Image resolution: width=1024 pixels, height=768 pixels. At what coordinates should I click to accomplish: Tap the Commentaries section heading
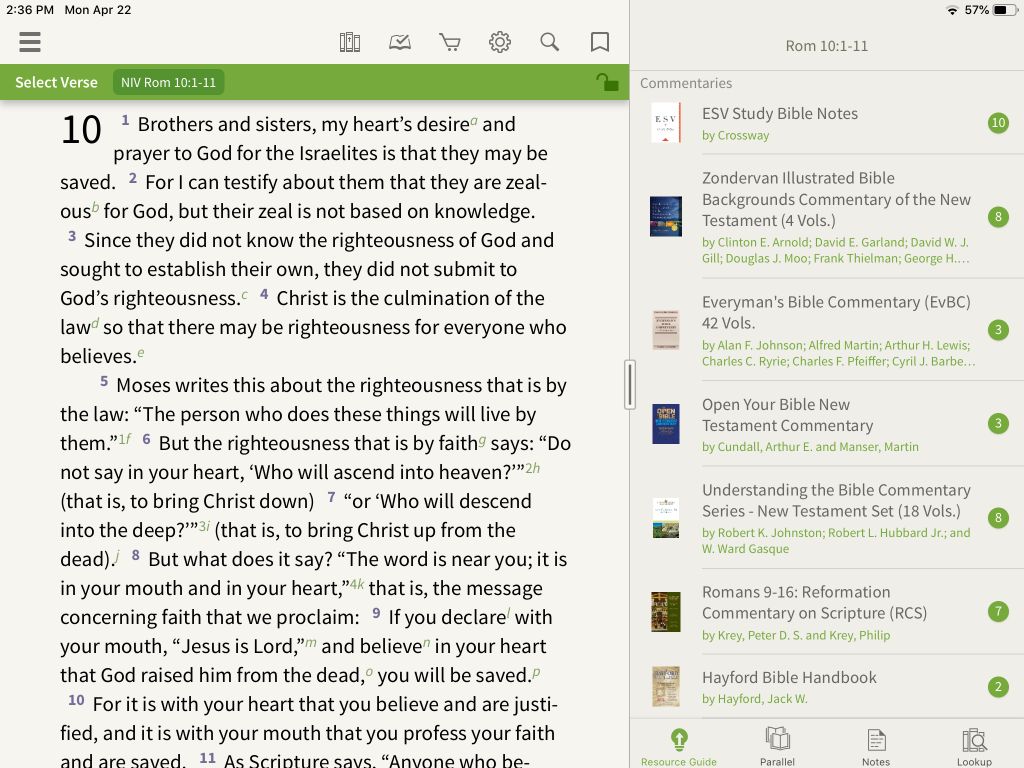point(686,83)
